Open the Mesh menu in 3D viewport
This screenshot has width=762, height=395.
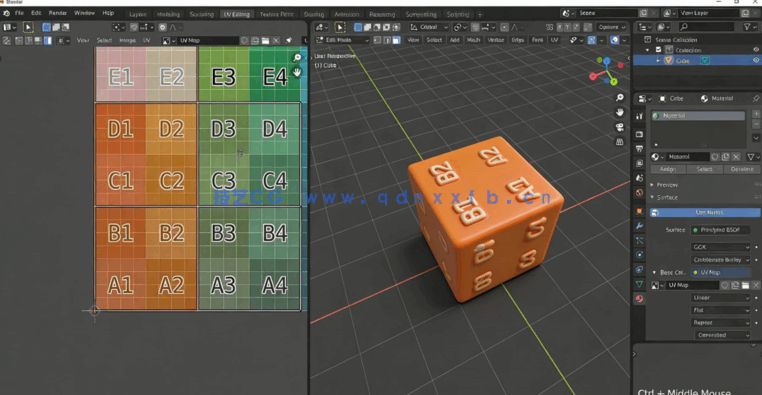[473, 40]
